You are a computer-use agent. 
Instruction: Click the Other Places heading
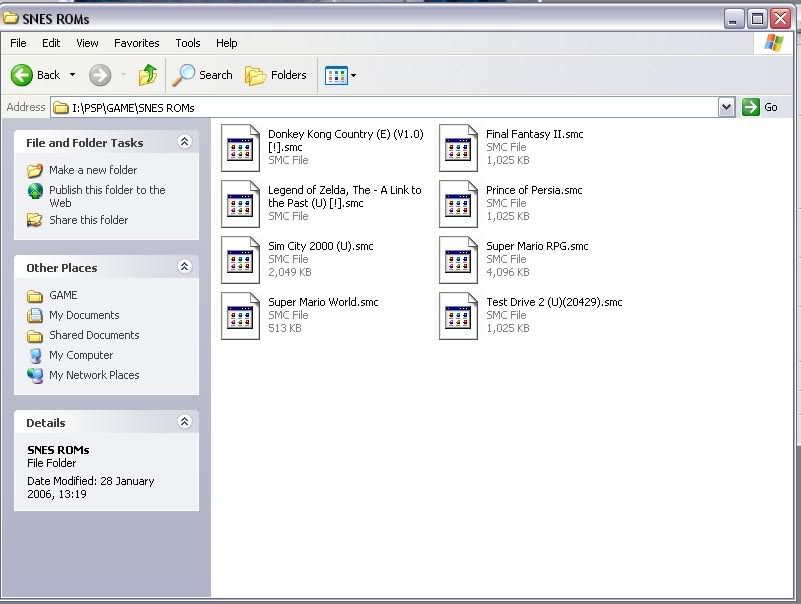(x=62, y=268)
